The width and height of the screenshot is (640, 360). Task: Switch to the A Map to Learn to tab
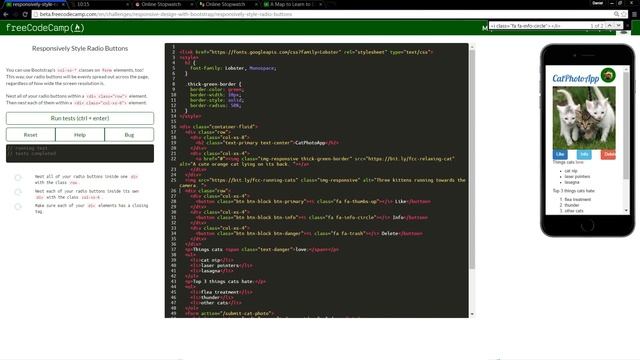(292, 4)
